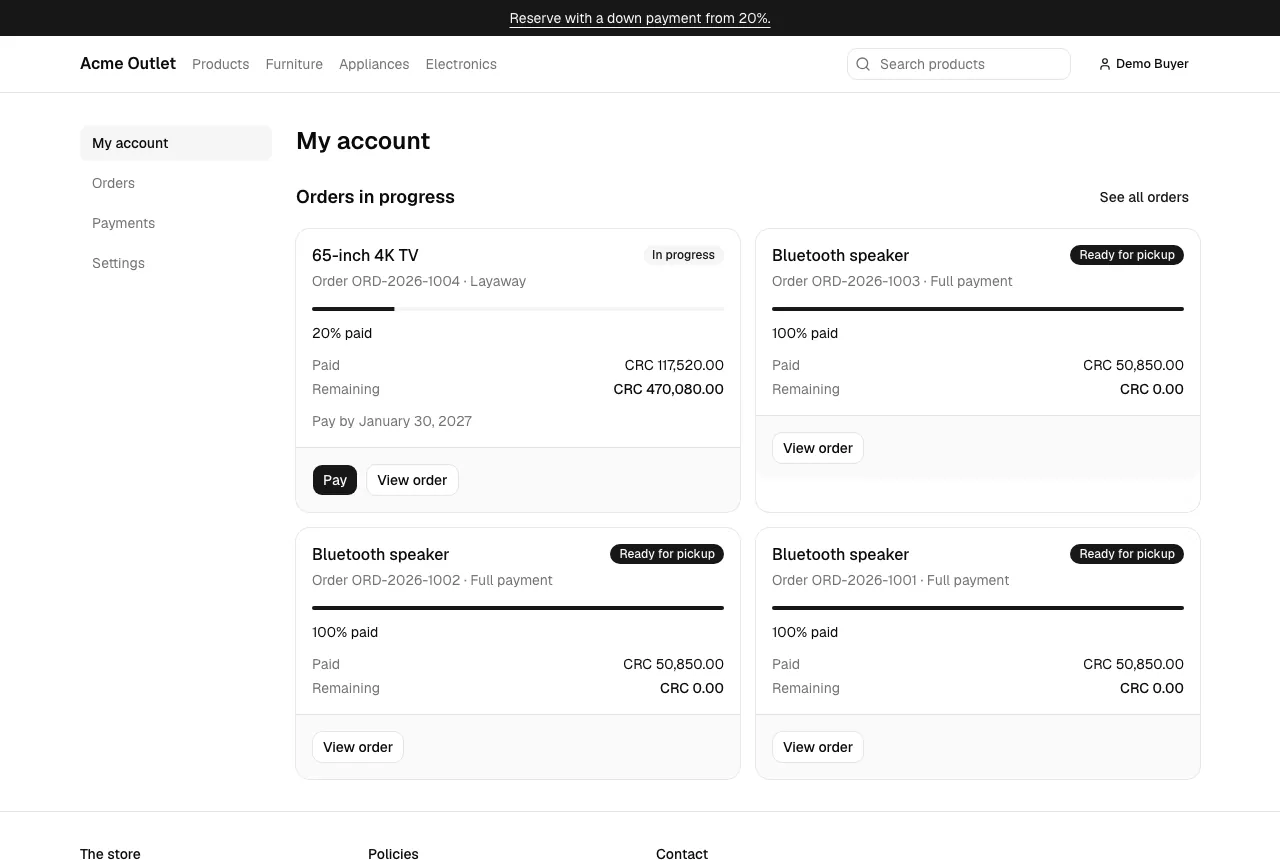Click Bluetooth speaker title of ORD-2026-1003
This screenshot has width=1280, height=860.
point(840,255)
